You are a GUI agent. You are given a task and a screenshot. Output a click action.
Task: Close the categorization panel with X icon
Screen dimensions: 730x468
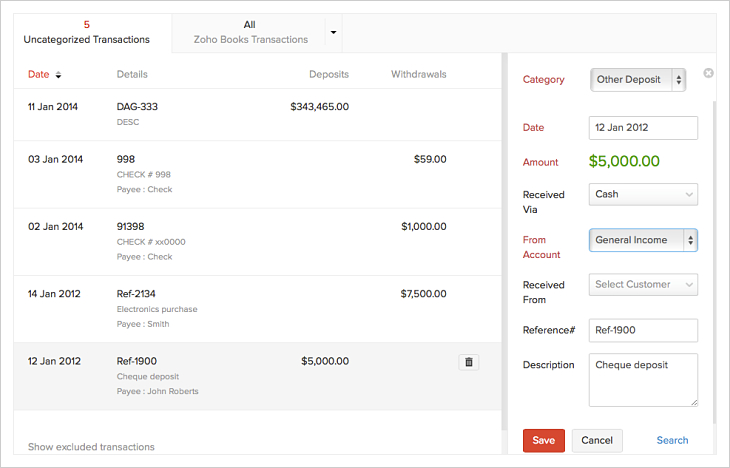click(708, 73)
